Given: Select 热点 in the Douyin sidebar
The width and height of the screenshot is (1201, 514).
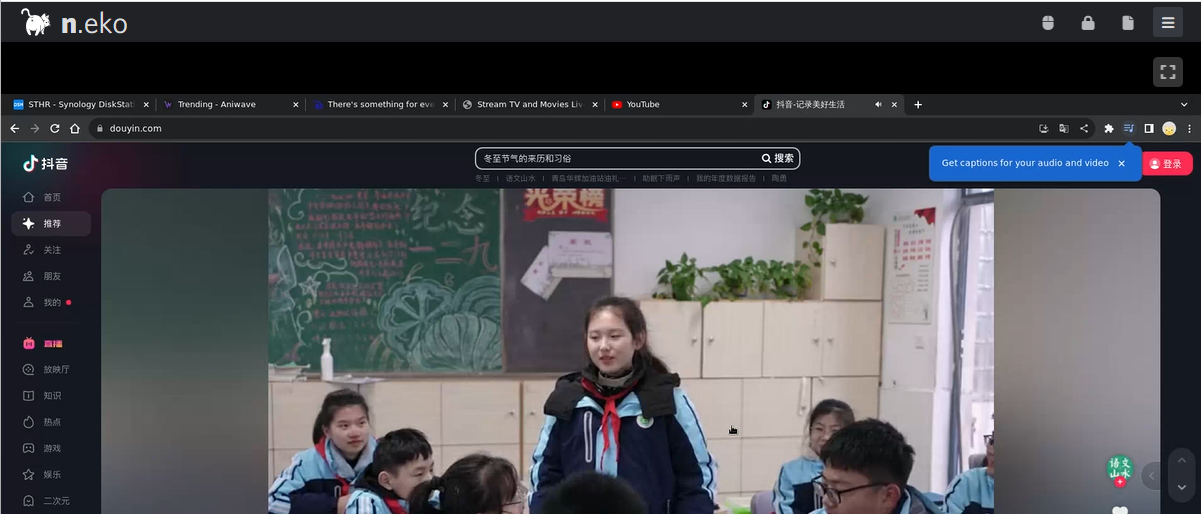Looking at the screenshot, I should pyautogui.click(x=52, y=422).
